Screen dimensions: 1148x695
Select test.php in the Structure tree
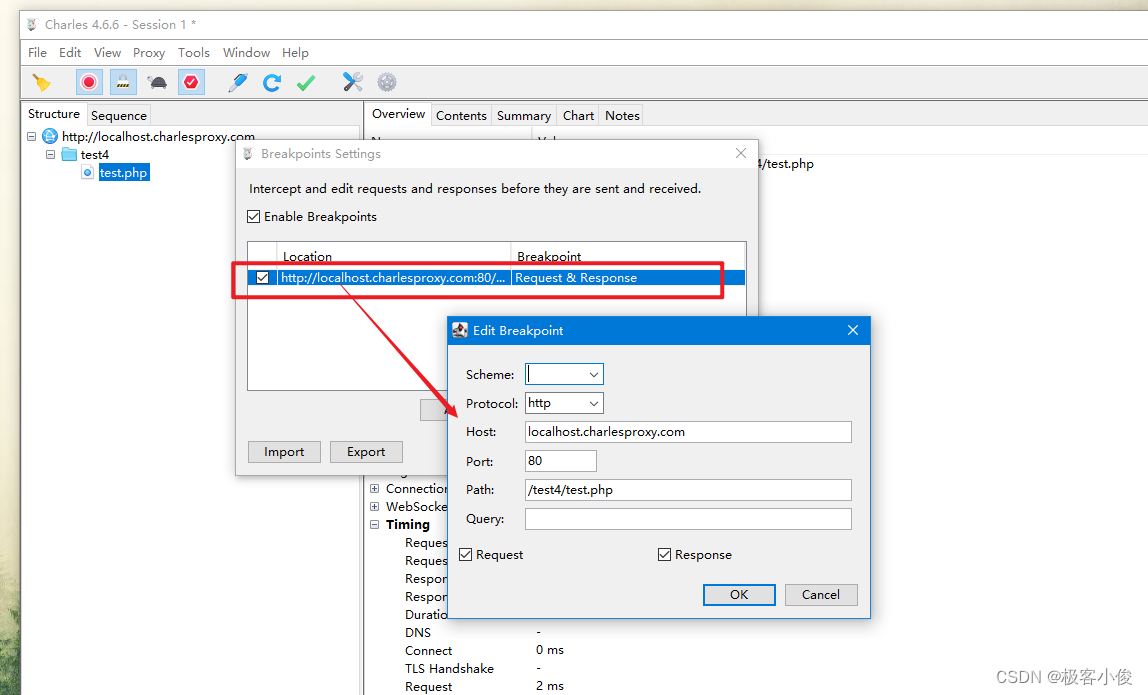click(124, 173)
